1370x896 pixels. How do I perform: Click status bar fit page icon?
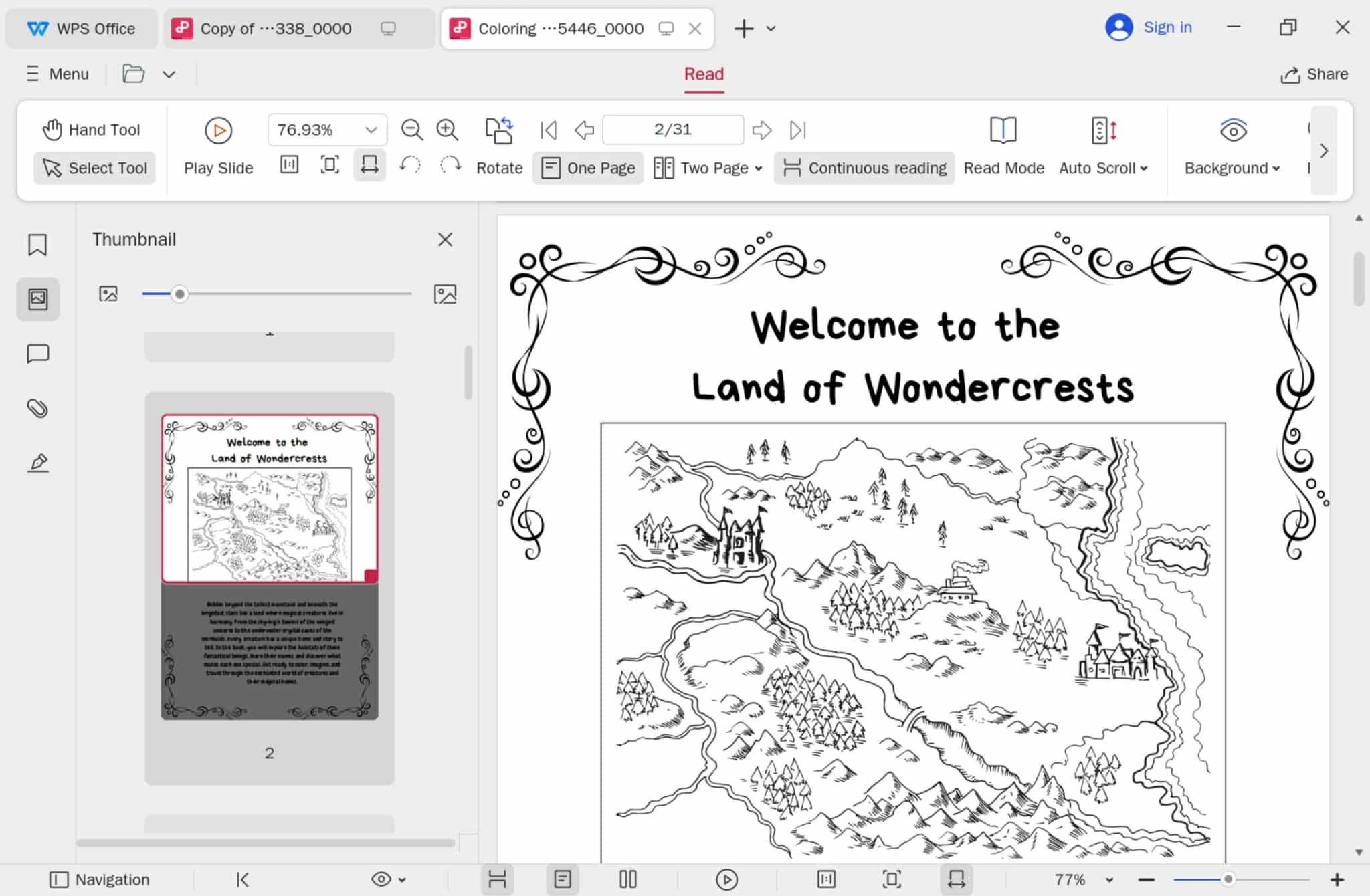tap(892, 879)
